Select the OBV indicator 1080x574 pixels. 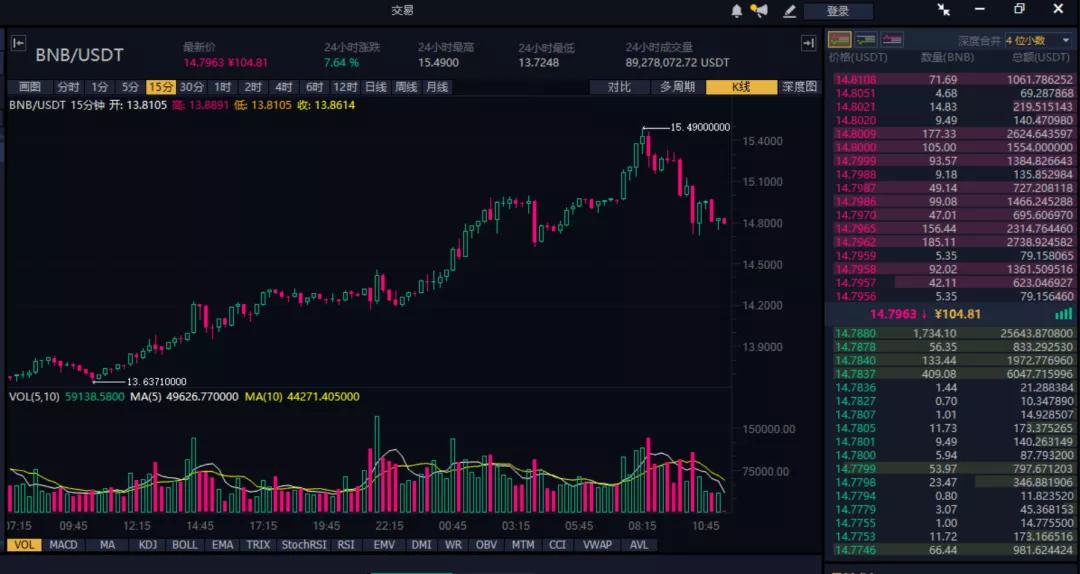(x=486, y=545)
